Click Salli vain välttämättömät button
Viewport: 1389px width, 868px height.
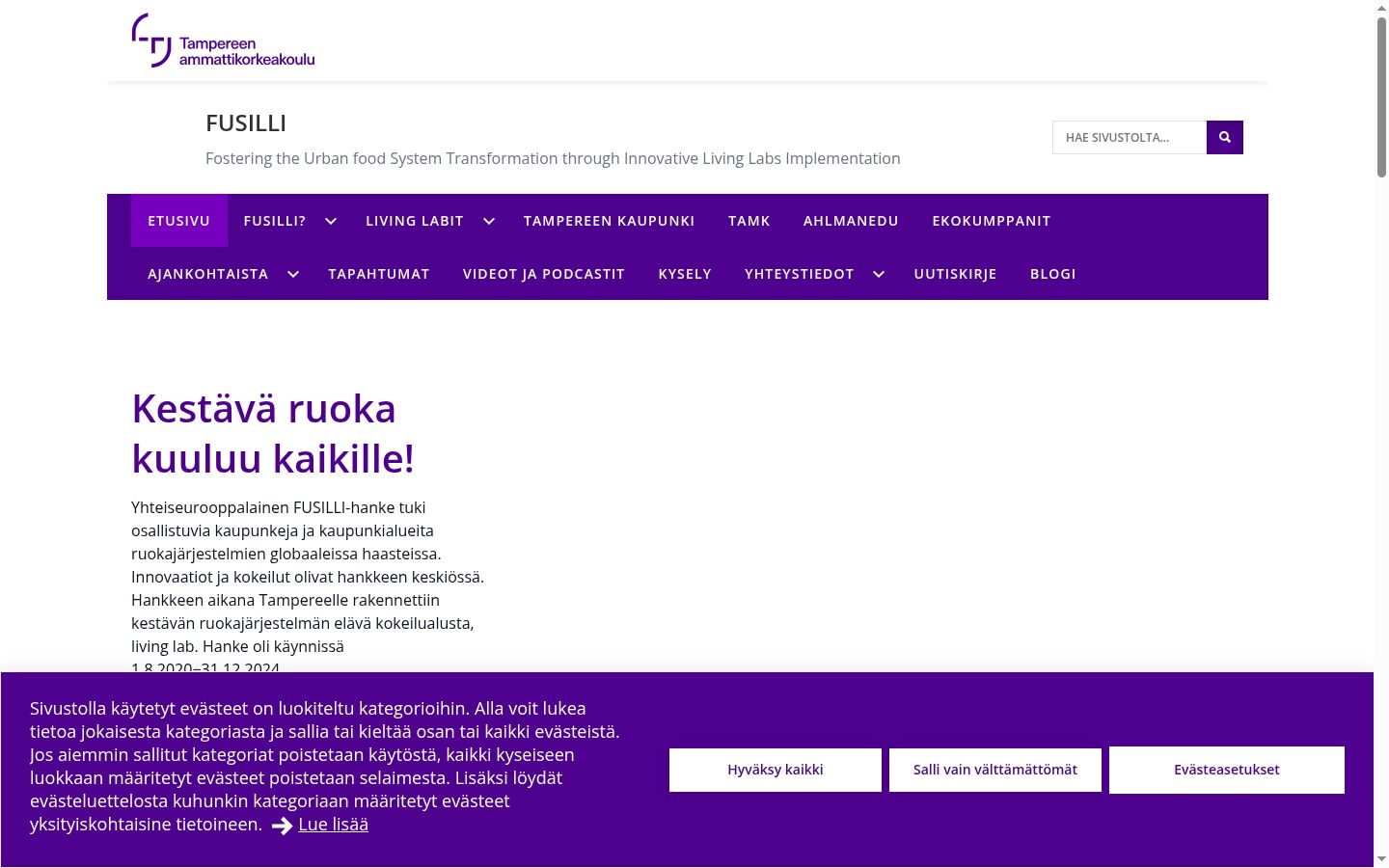point(995,770)
